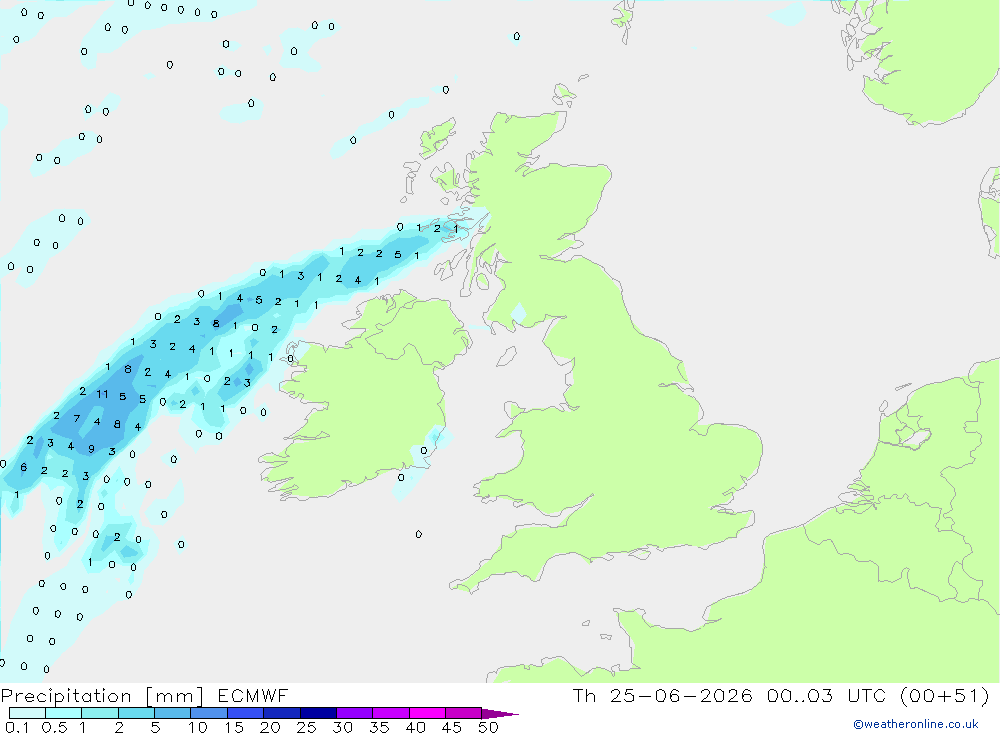The width and height of the screenshot is (1000, 733).
Task: Click the '45' legend scale label
Action: coord(452,727)
